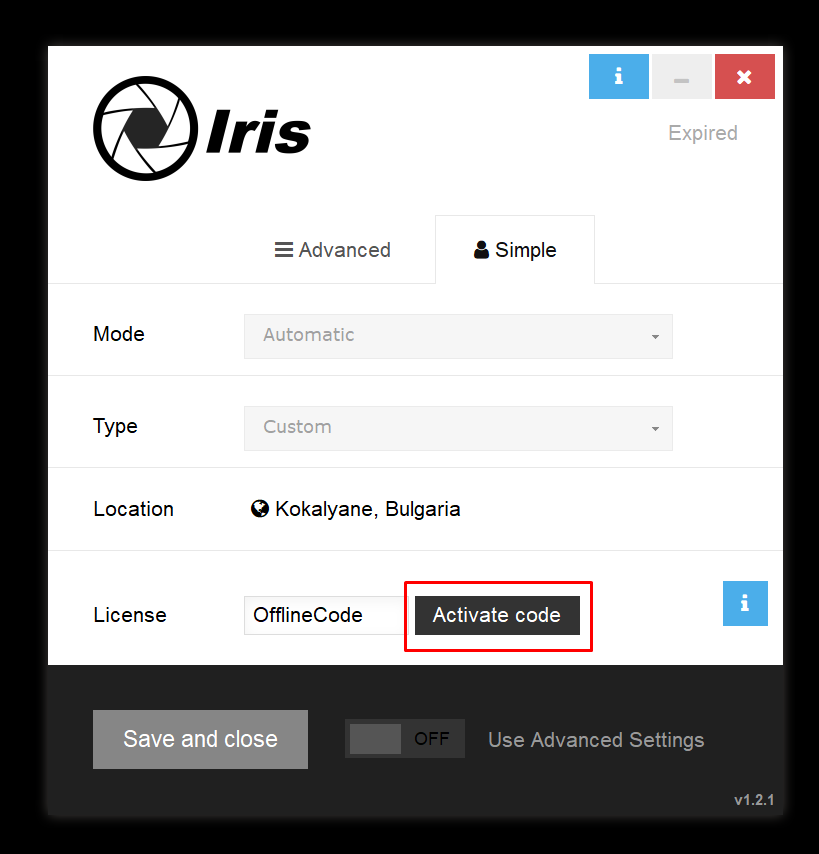Image resolution: width=819 pixels, height=854 pixels.
Task: Click the Mode row label
Action: click(119, 334)
